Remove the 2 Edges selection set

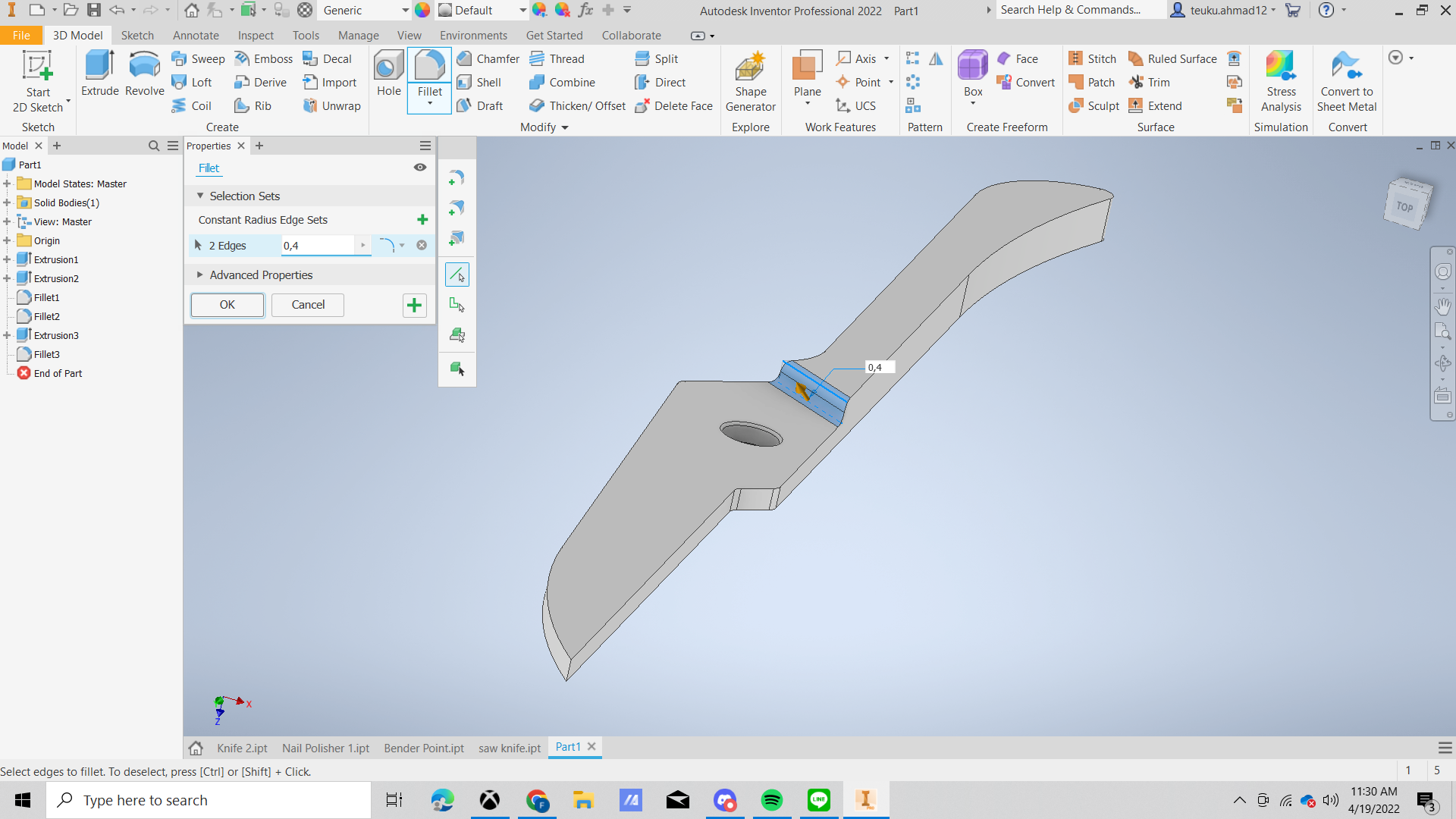tap(422, 245)
